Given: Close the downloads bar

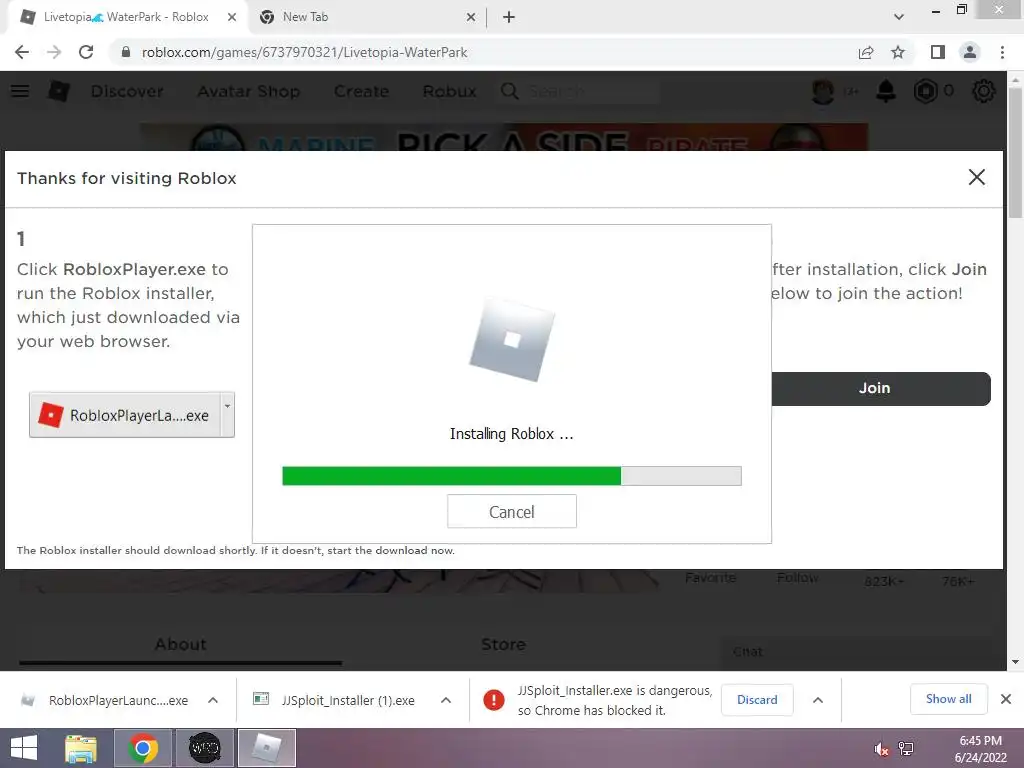Looking at the screenshot, I should click(x=1006, y=699).
